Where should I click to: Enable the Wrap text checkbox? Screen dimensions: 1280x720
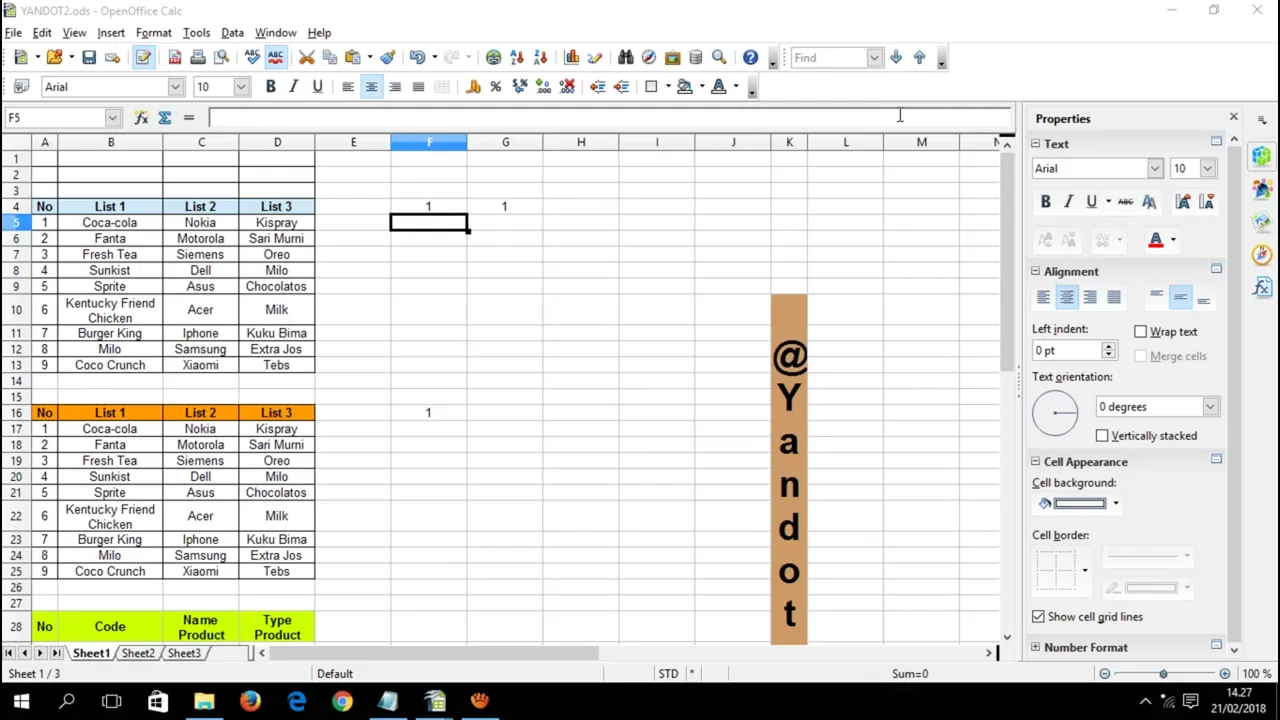[x=1141, y=332]
